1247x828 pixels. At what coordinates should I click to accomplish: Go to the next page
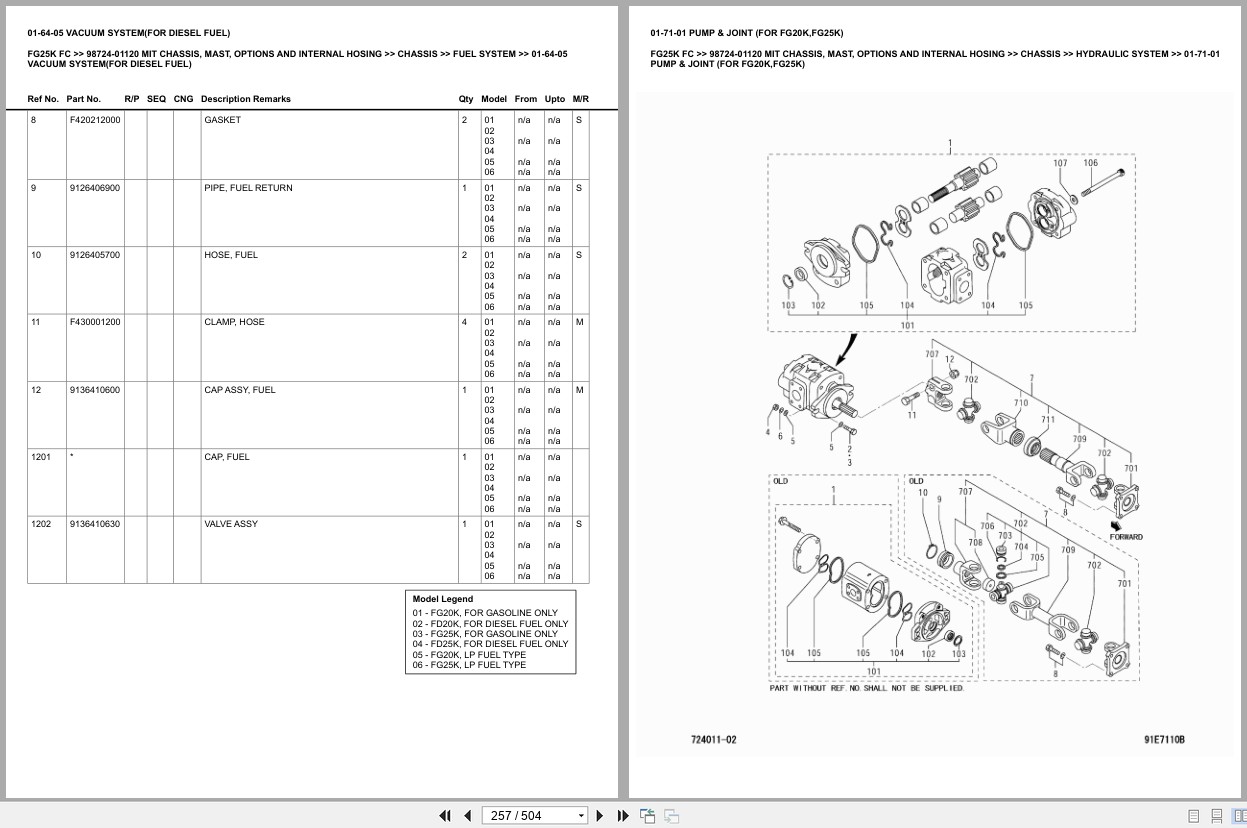[x=600, y=816]
